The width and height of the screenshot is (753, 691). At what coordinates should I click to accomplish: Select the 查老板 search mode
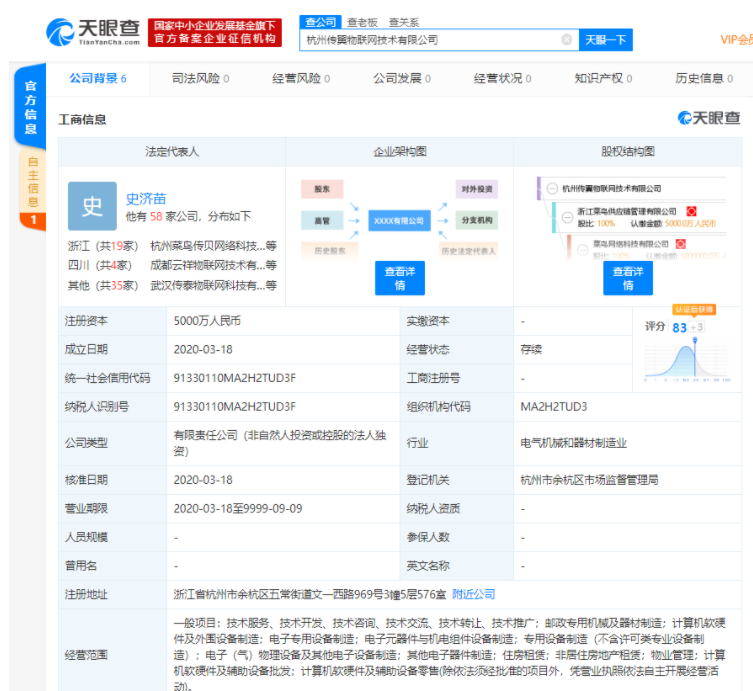(x=363, y=22)
